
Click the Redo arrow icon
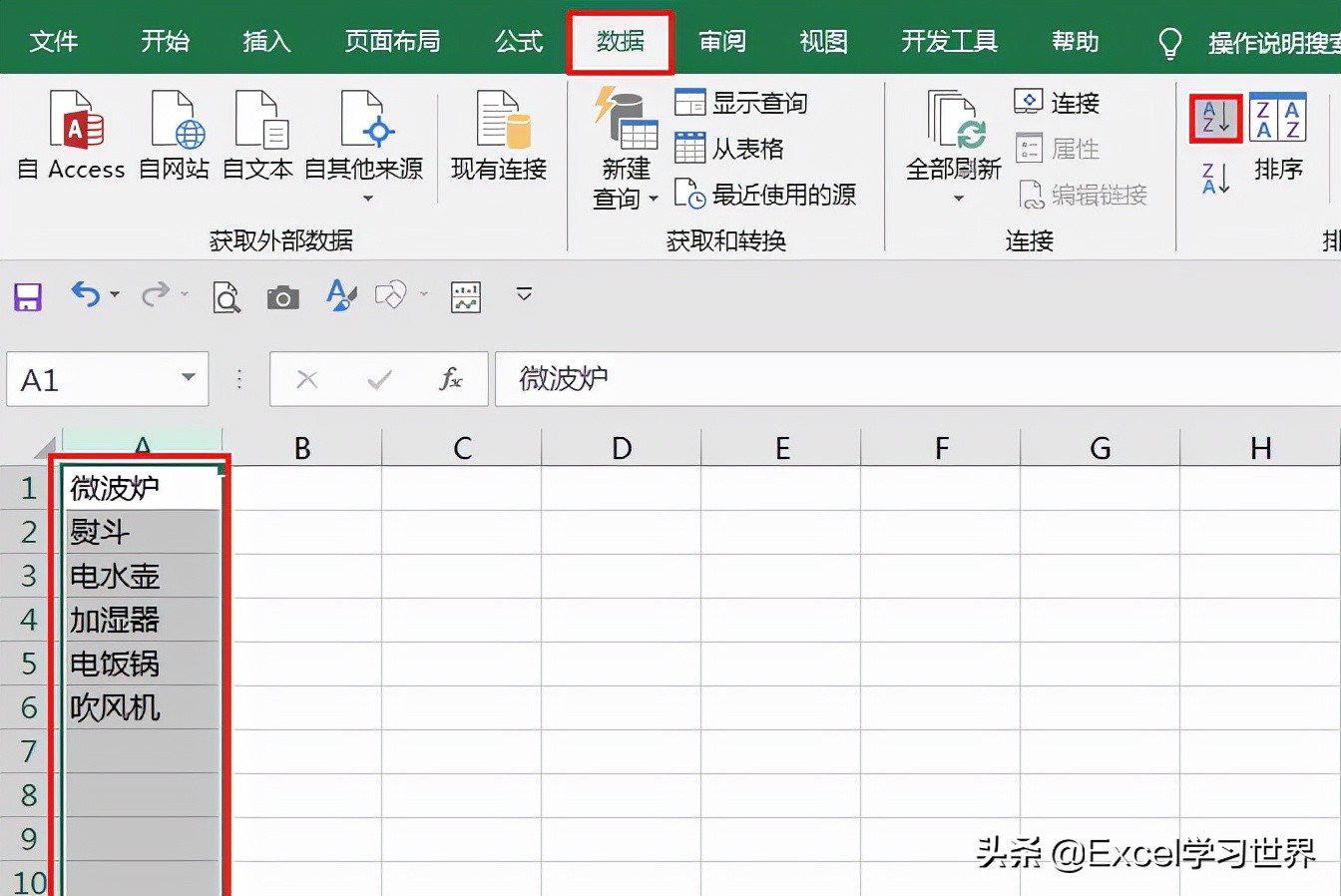156,294
